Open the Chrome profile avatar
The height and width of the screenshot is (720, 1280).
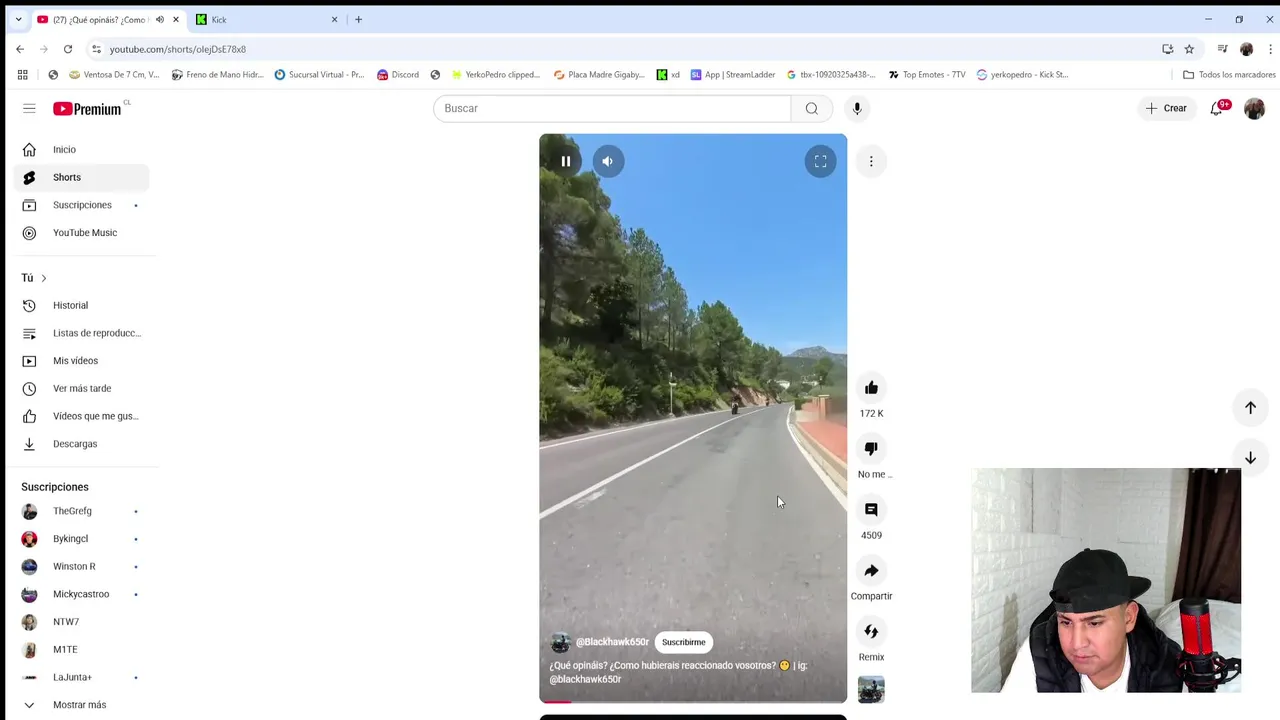(x=1246, y=49)
